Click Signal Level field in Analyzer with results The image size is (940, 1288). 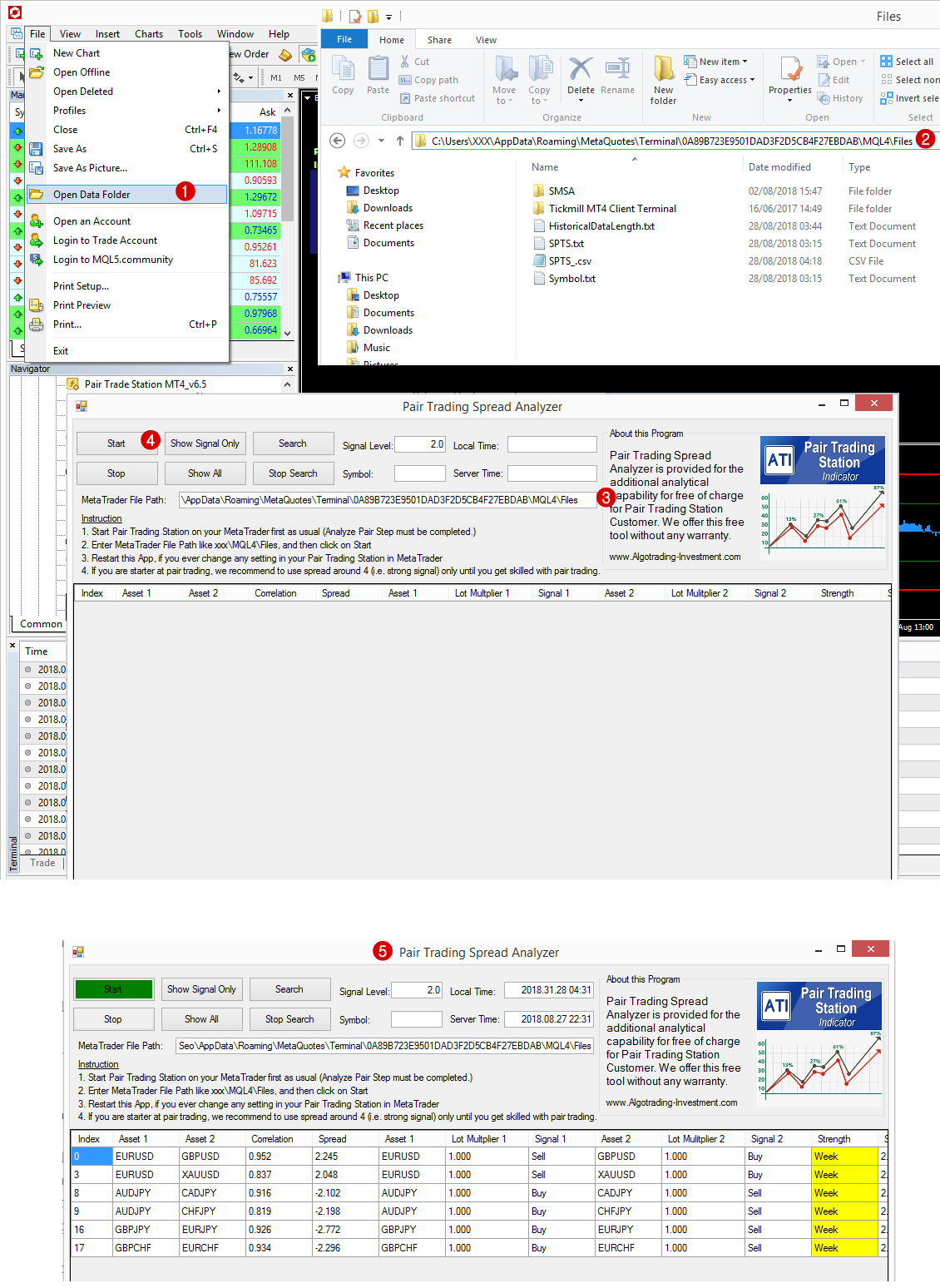click(x=417, y=990)
